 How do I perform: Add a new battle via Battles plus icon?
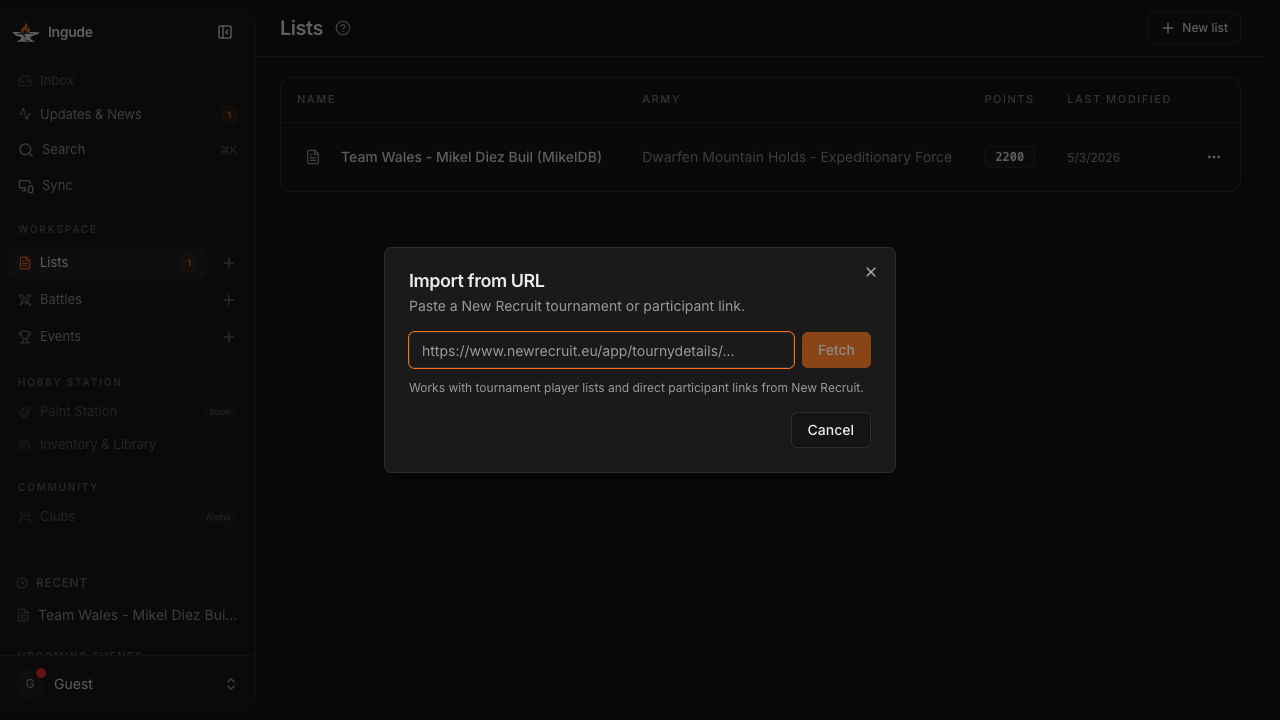(x=229, y=300)
